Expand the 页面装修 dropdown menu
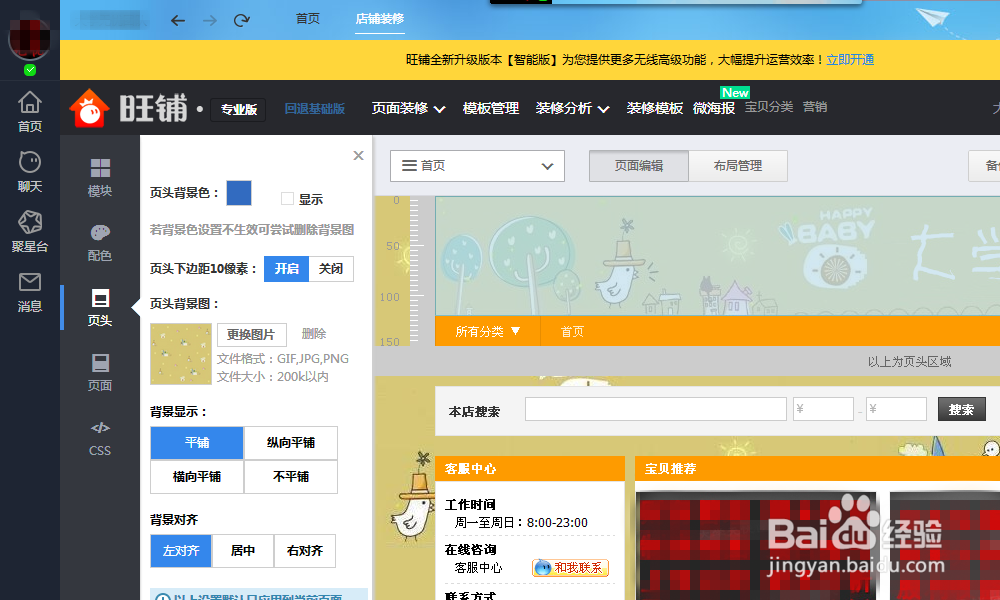Screen dimensions: 1000x600 [408, 108]
